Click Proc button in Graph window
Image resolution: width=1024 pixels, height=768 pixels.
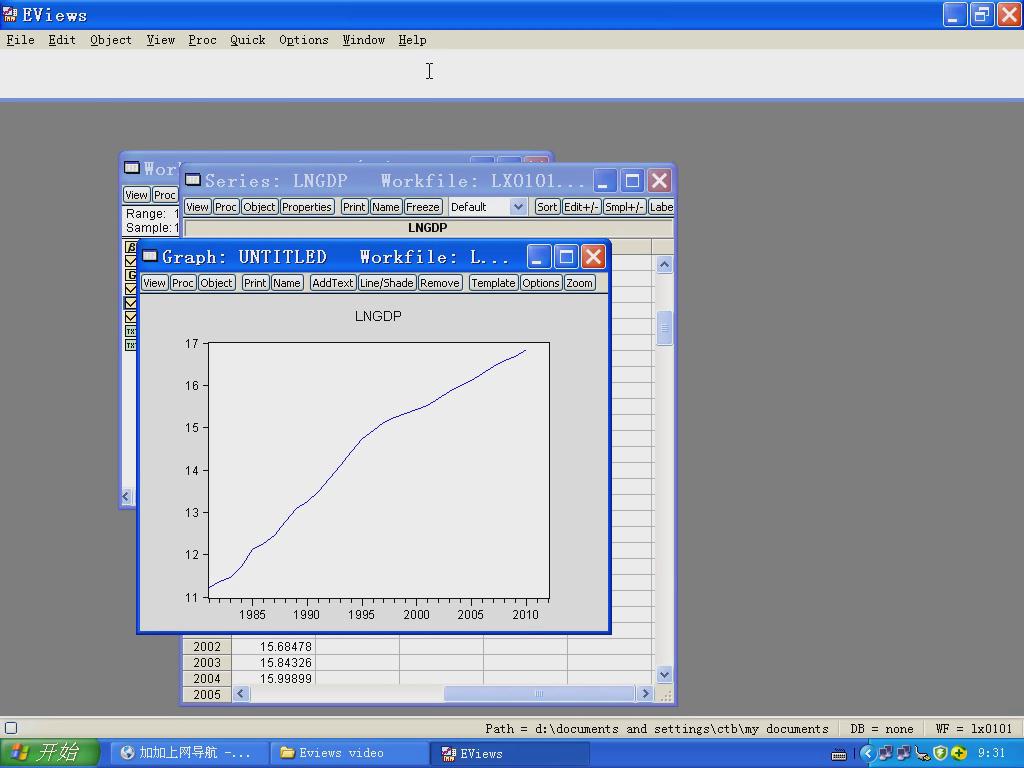[183, 283]
